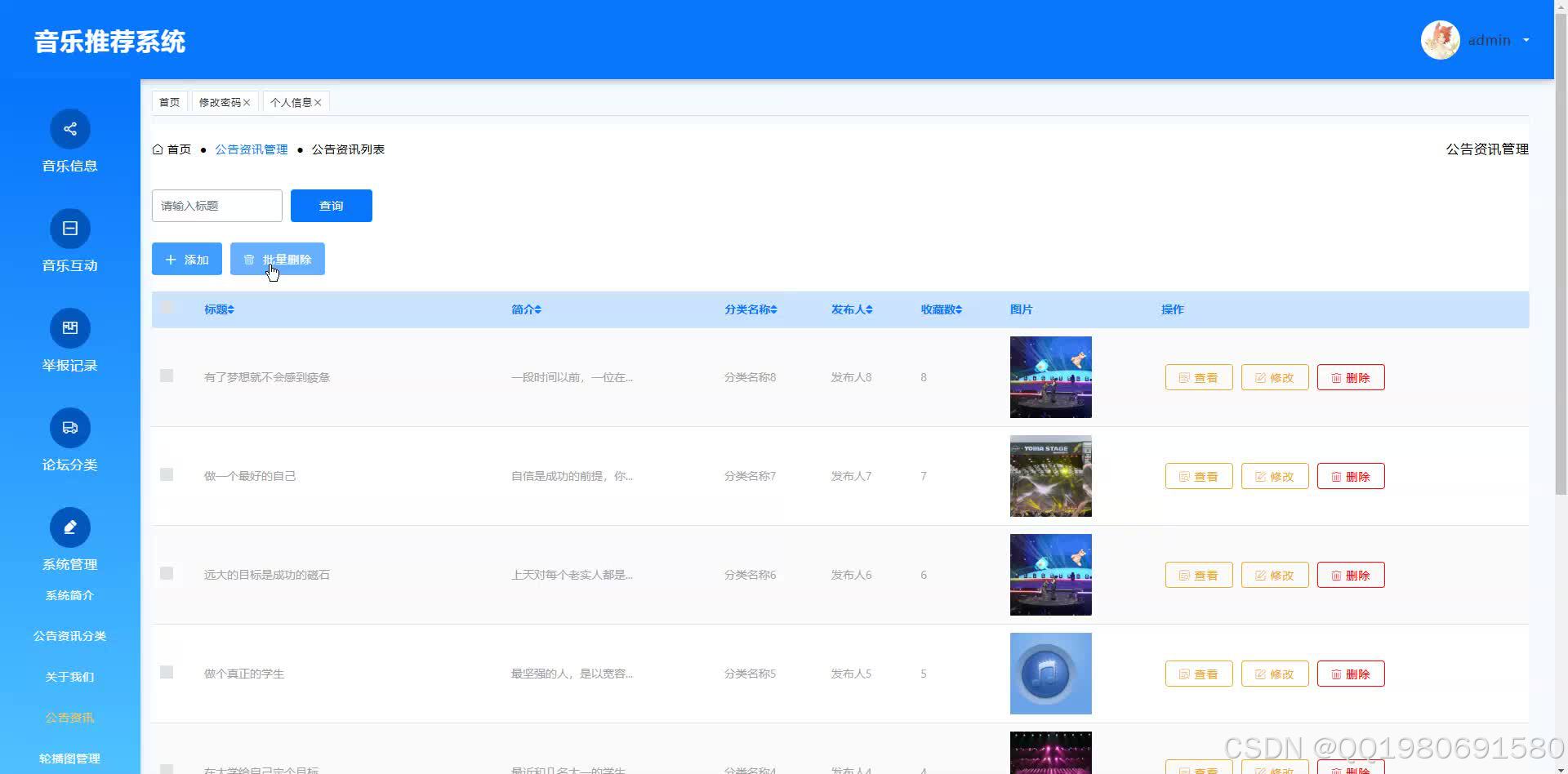Image resolution: width=1568 pixels, height=774 pixels.
Task: Click the 请输入标题 search field
Action: click(217, 206)
